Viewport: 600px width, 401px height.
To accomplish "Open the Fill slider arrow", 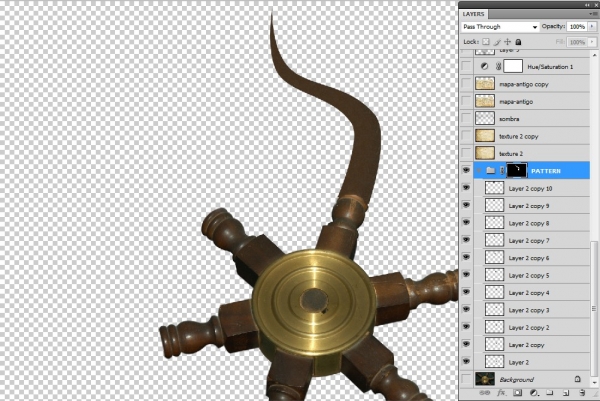I will click(592, 42).
